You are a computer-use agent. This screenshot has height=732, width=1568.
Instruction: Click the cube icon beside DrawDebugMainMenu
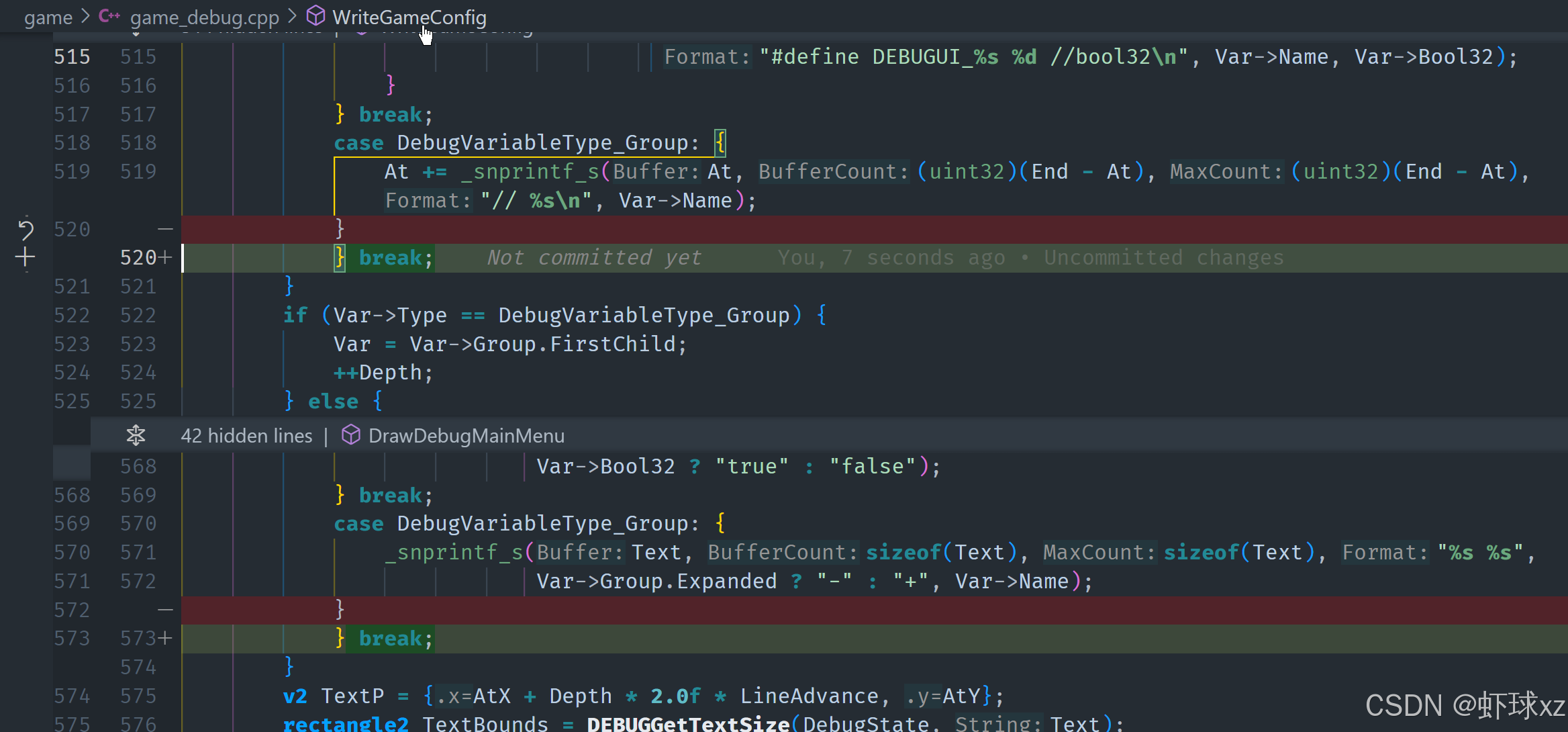351,435
